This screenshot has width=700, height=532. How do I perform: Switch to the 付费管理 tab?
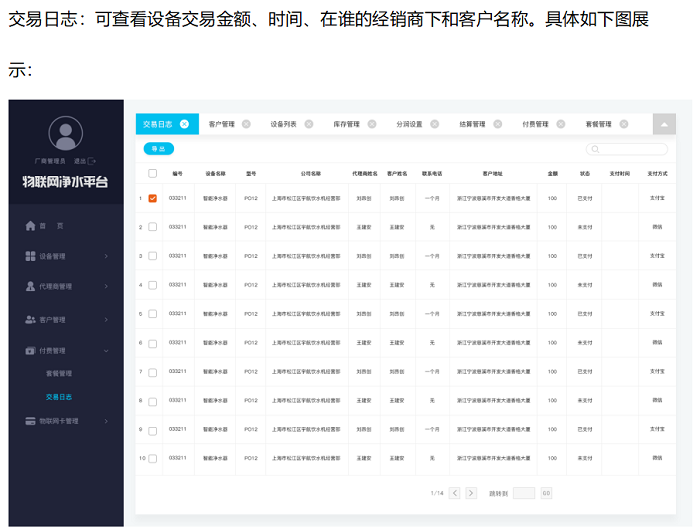pos(535,124)
